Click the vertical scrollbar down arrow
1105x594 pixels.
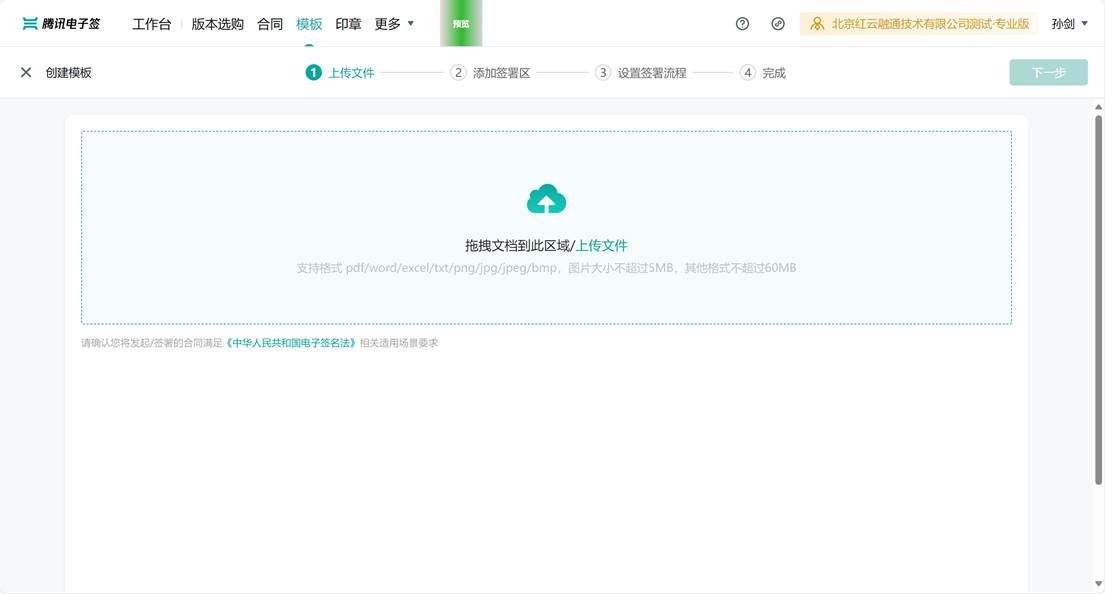1098,584
